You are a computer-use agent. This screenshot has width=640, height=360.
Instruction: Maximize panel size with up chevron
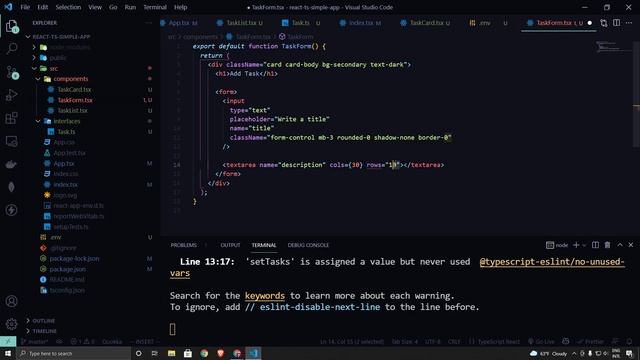pos(620,245)
